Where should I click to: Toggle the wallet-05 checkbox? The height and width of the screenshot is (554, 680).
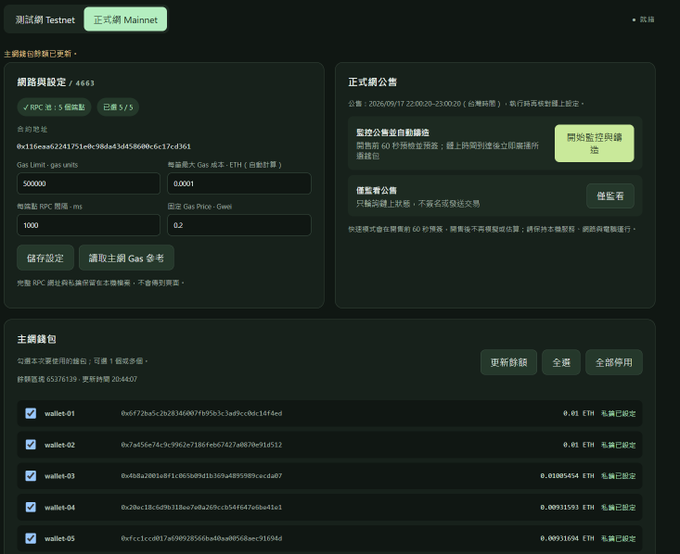click(31, 538)
